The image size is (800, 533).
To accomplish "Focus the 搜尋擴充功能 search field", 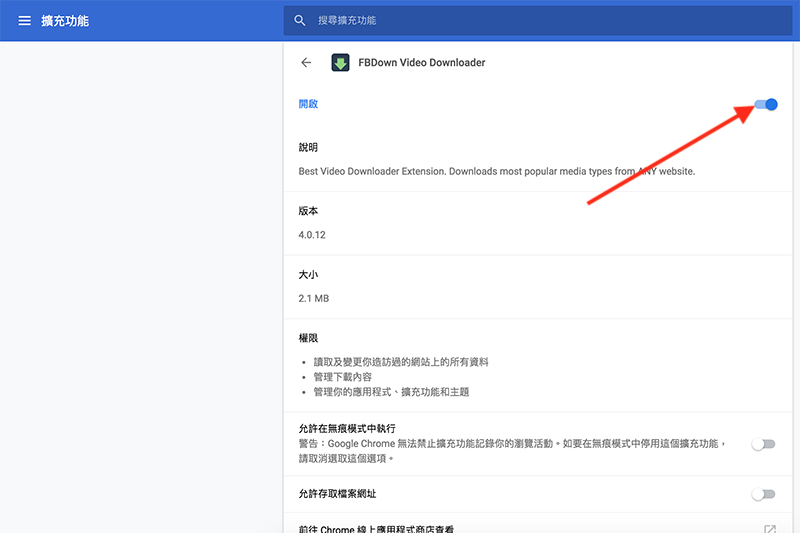I will pos(500,21).
